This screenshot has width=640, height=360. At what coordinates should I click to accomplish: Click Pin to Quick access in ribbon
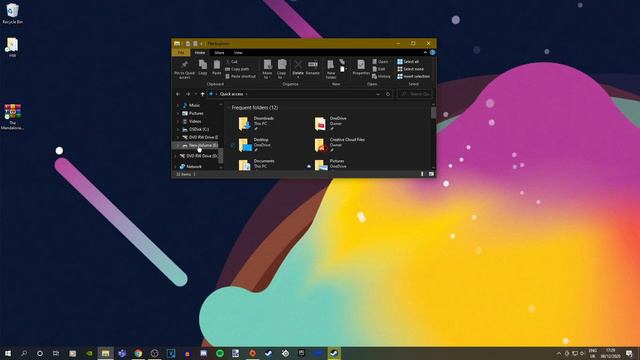tap(184, 69)
